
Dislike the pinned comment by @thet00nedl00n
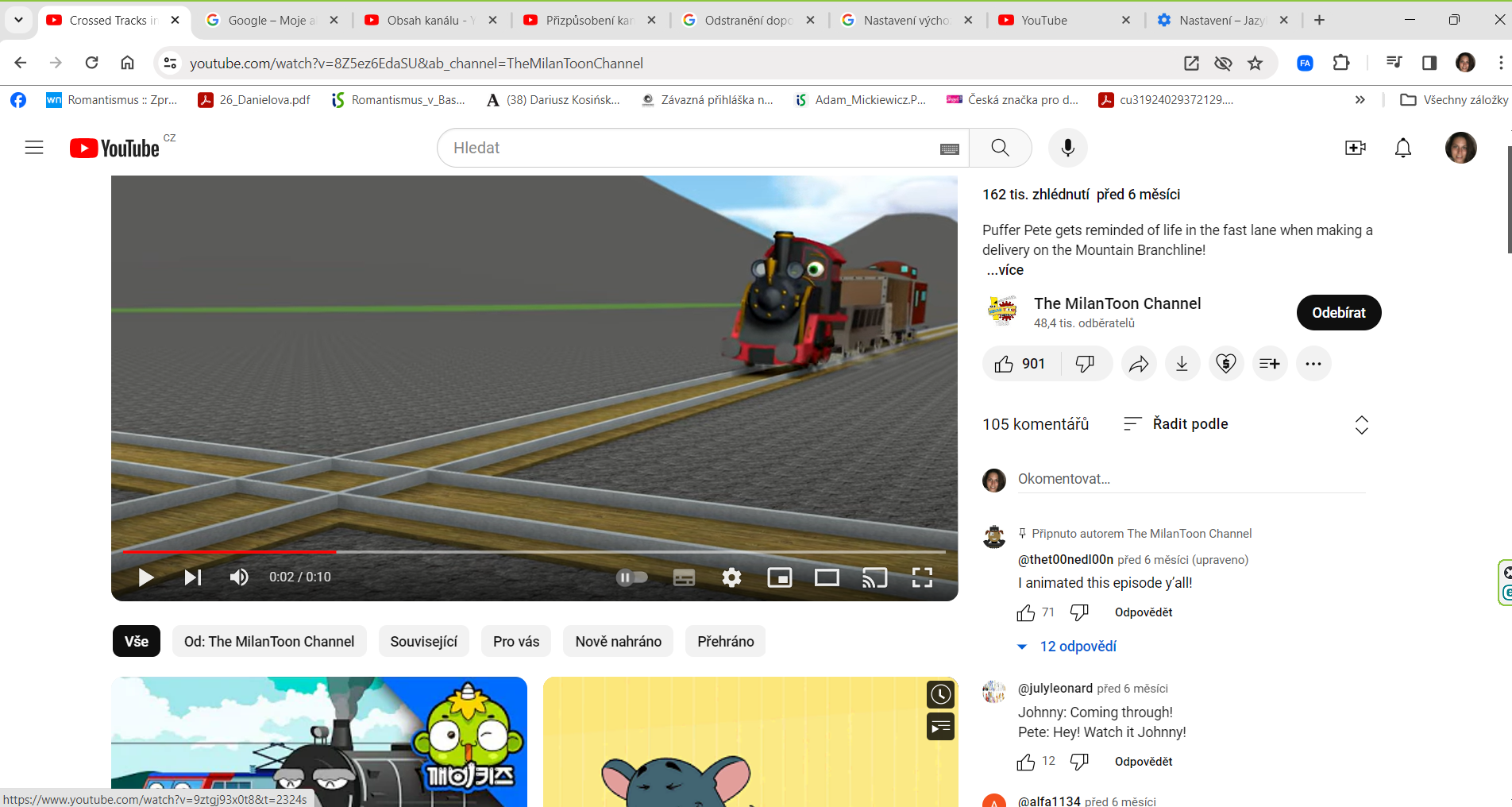1079,612
